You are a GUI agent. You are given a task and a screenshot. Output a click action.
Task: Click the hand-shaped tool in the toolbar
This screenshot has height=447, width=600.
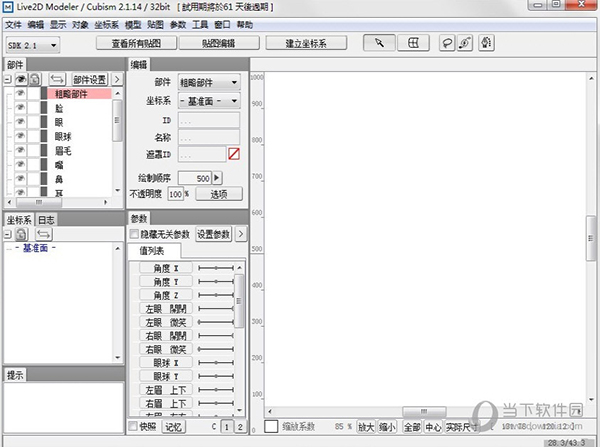point(486,44)
